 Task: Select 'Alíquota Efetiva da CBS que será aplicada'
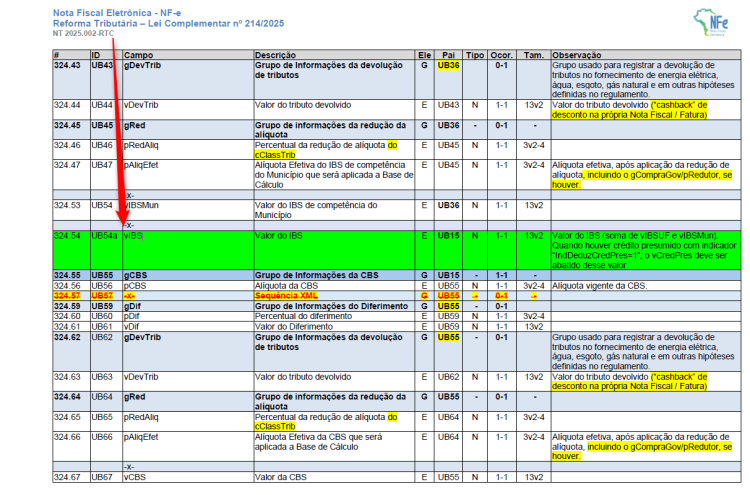[x=318, y=442]
